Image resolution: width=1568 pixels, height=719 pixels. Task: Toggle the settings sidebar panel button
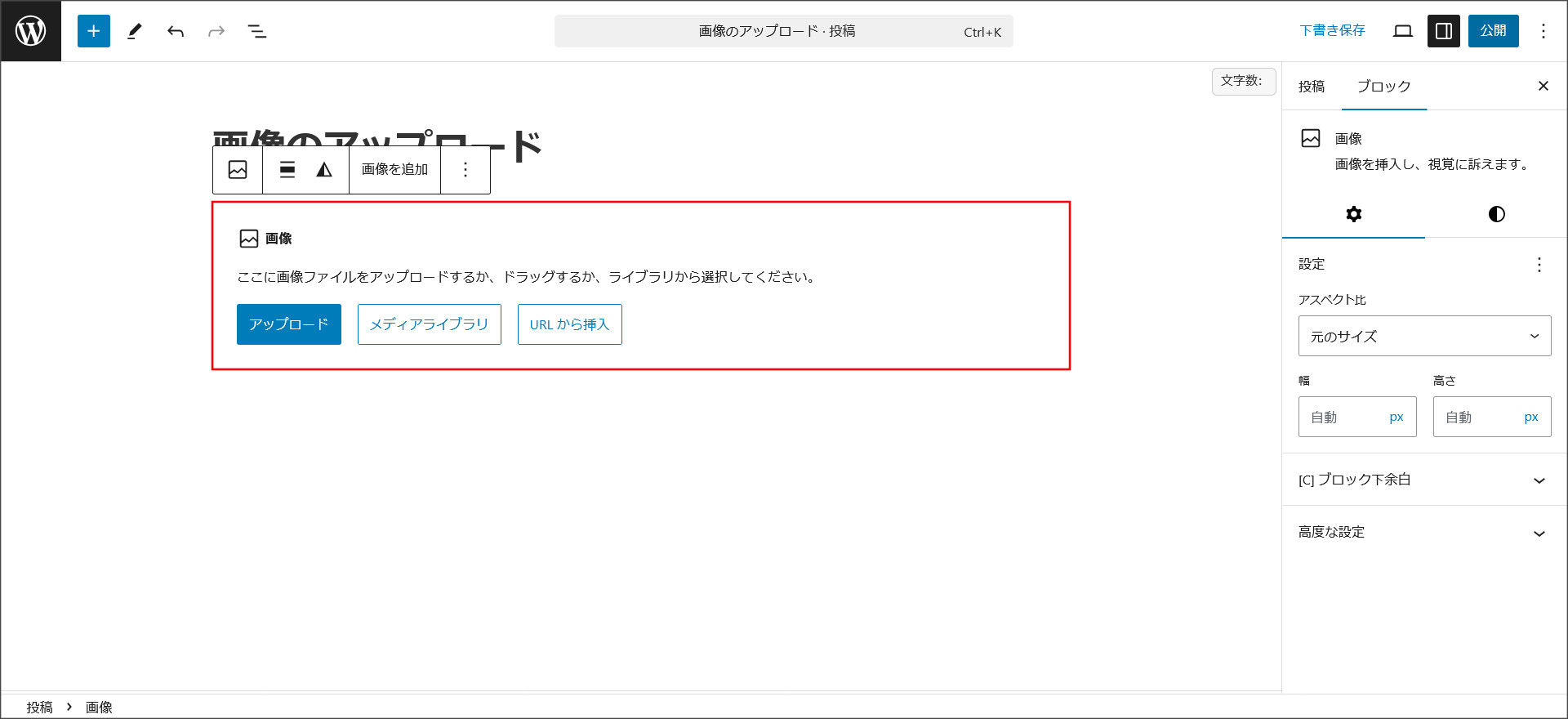click(1443, 31)
